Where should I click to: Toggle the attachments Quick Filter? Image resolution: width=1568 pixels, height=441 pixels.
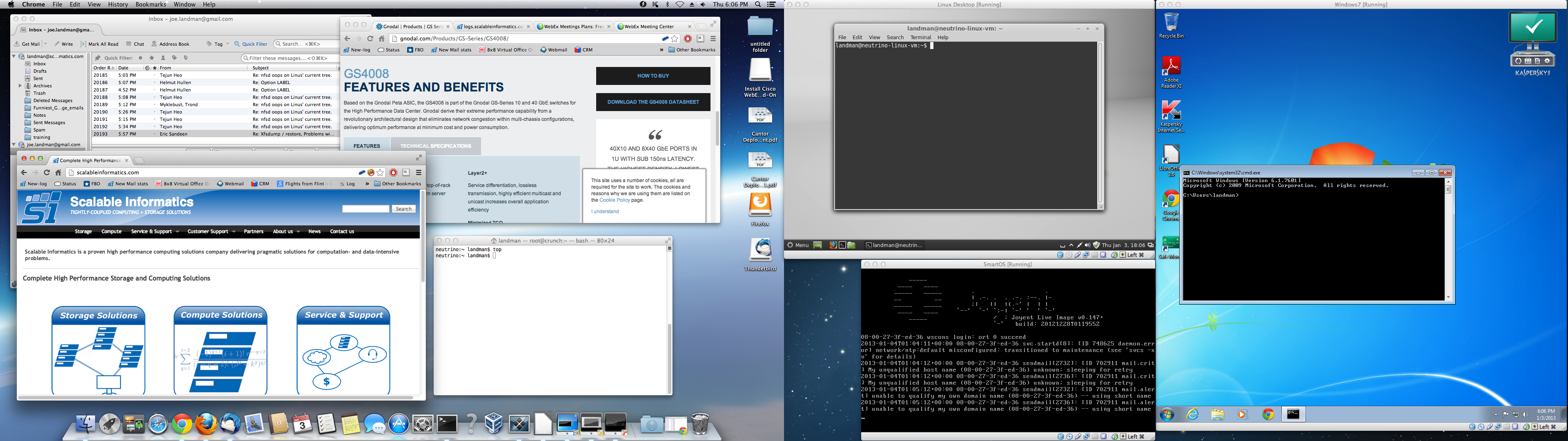tap(186, 58)
